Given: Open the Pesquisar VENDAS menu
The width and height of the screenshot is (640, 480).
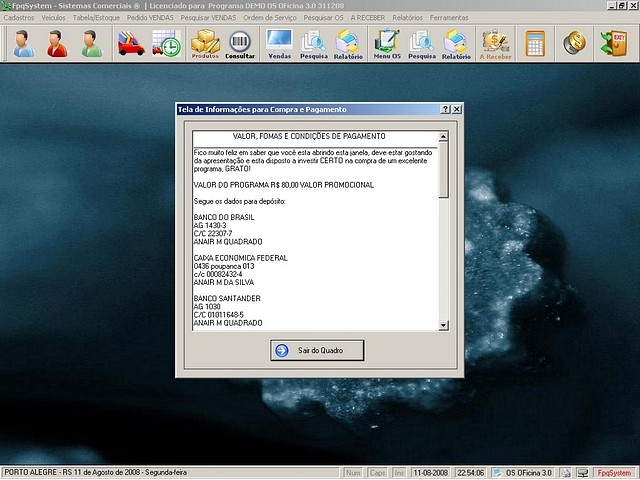Looking at the screenshot, I should tap(208, 18).
